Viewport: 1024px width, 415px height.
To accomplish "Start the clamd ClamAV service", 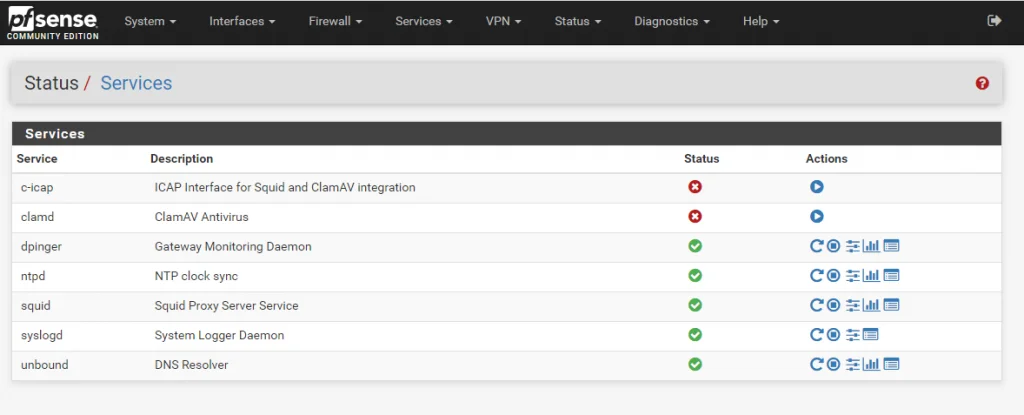I will click(x=816, y=216).
